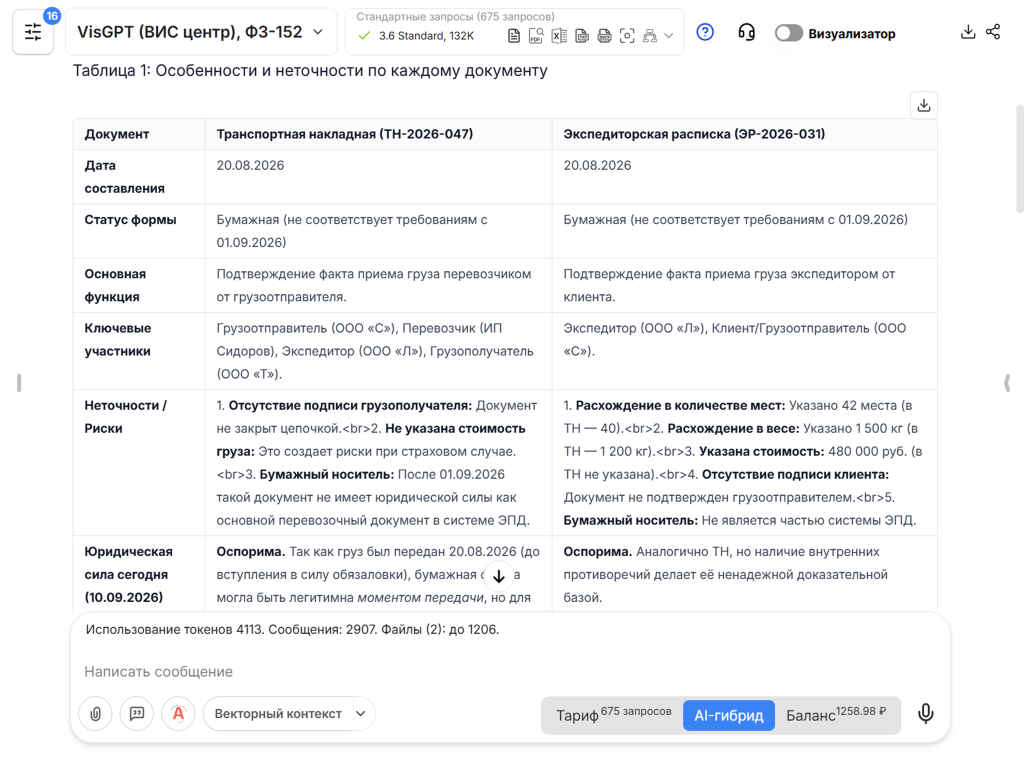Screen dimensions: 1024x766
Task: Attach a file with the paperclip icon
Action: click(x=95, y=713)
